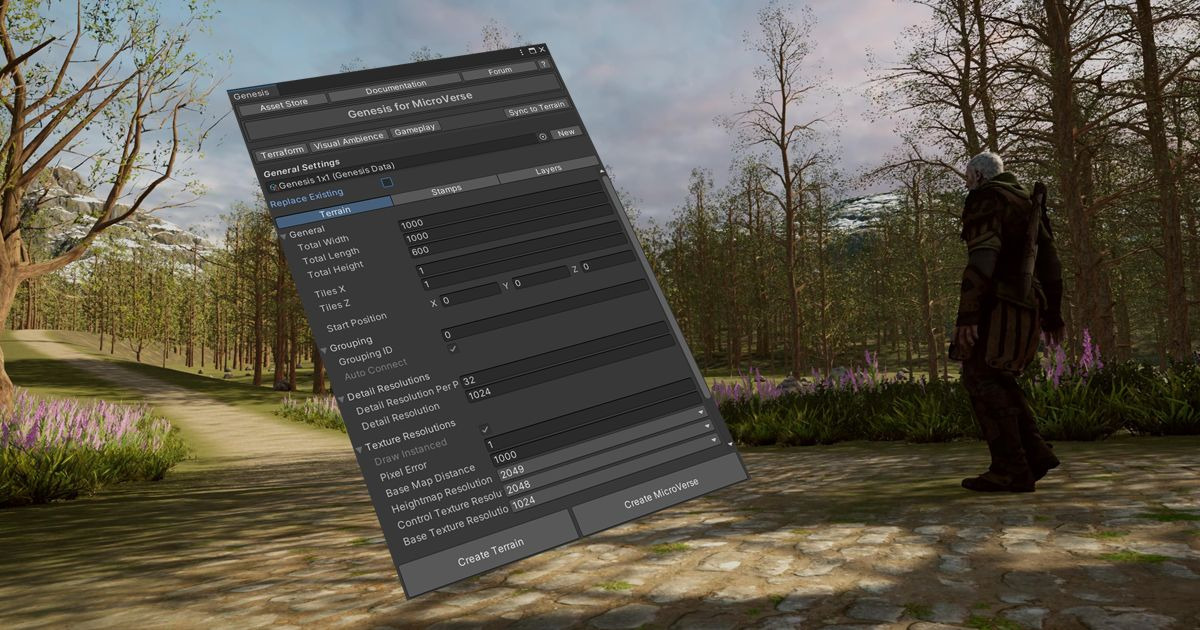Open the Gameplay tab
This screenshot has width=1200, height=630.
pos(413,128)
